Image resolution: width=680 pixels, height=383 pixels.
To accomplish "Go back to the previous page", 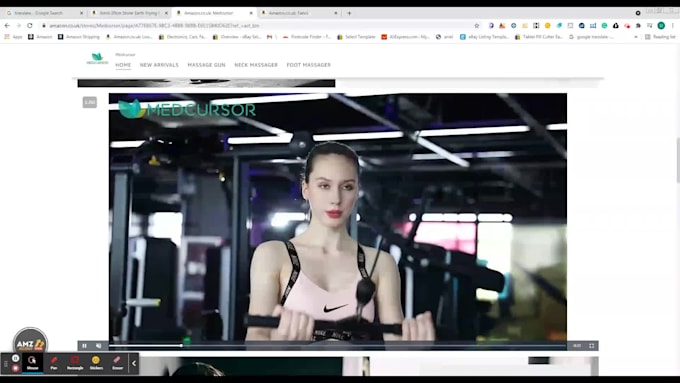I will (7, 26).
